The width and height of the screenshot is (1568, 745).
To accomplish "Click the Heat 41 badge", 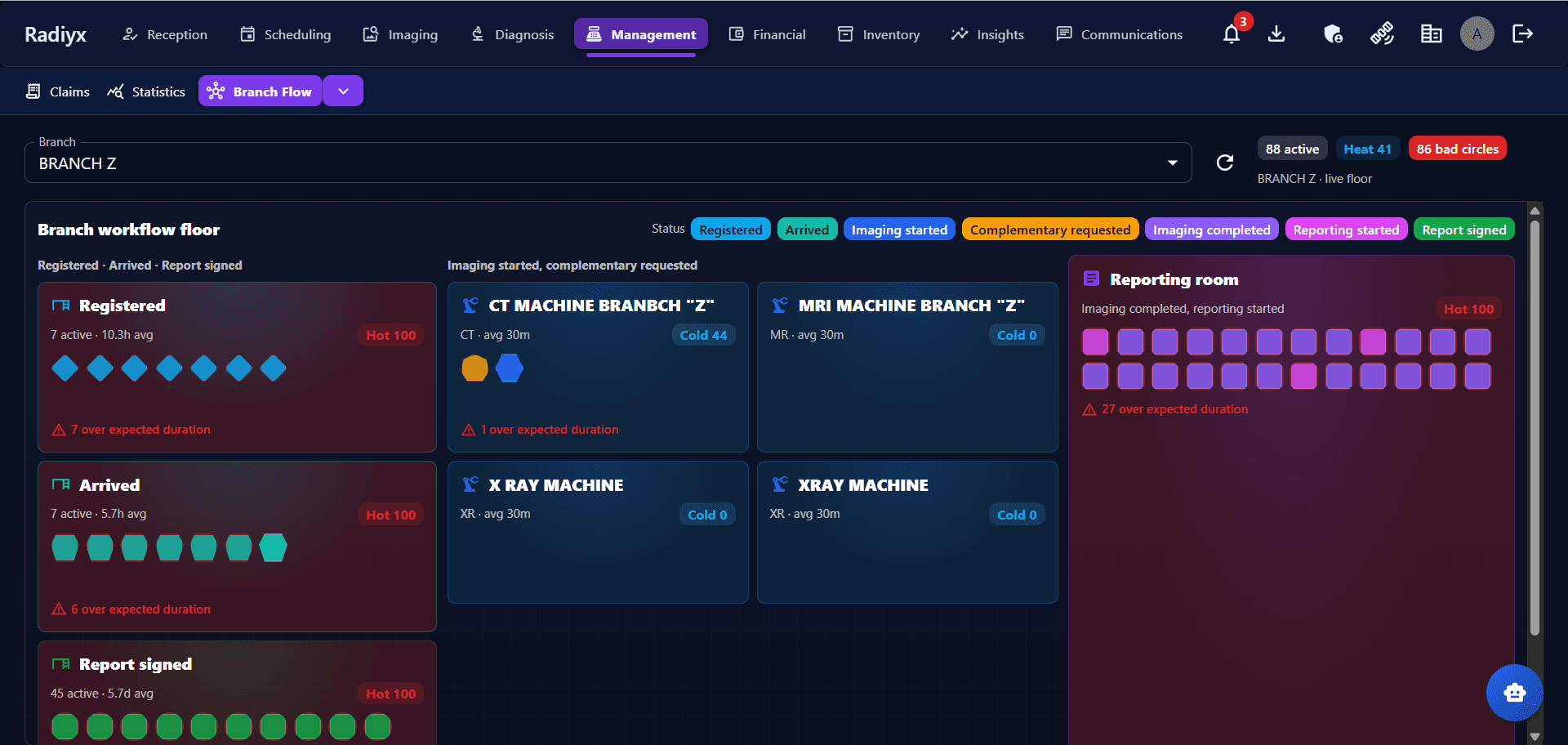I will [x=1367, y=149].
